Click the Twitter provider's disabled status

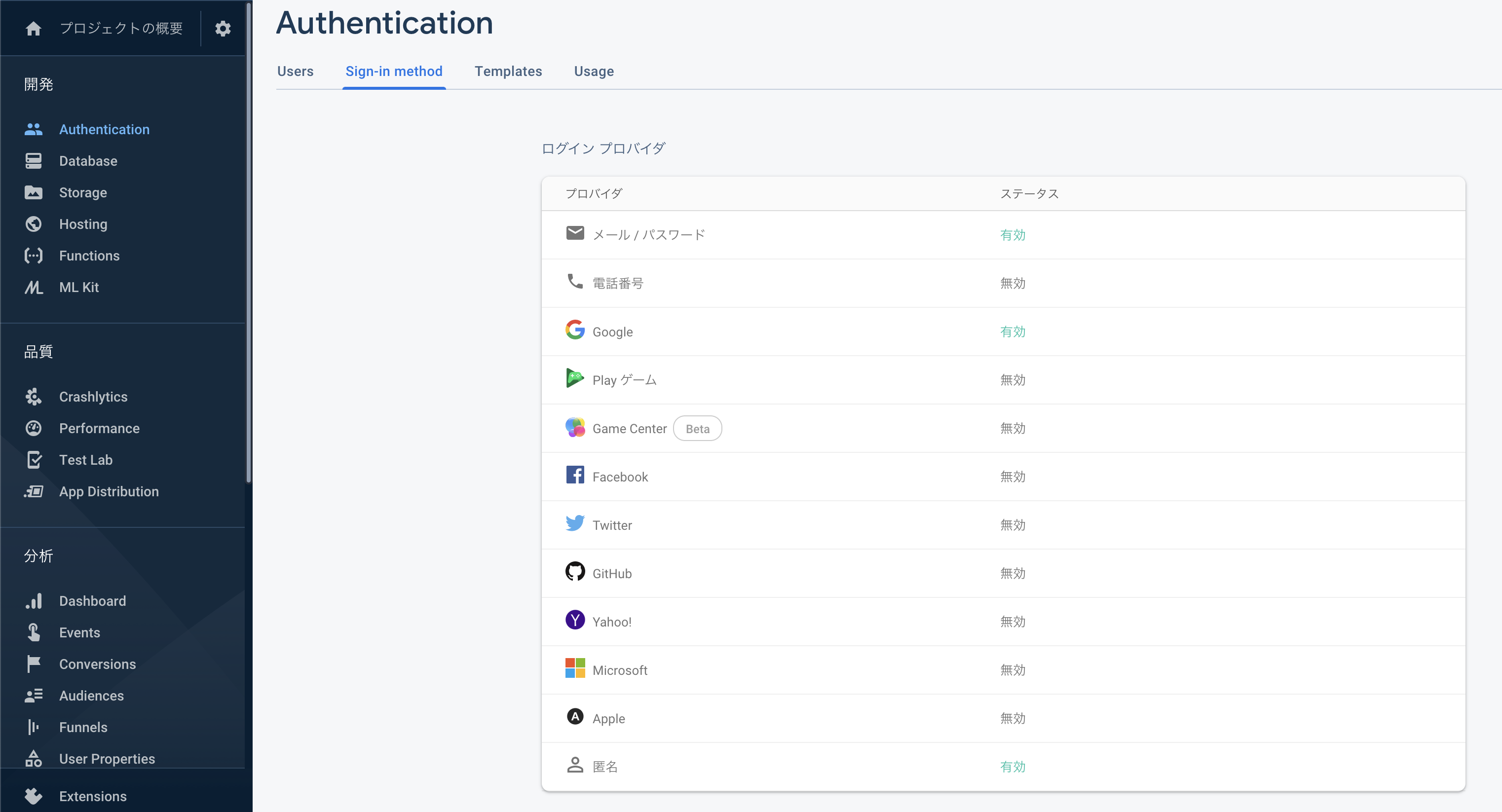pyautogui.click(x=1012, y=525)
